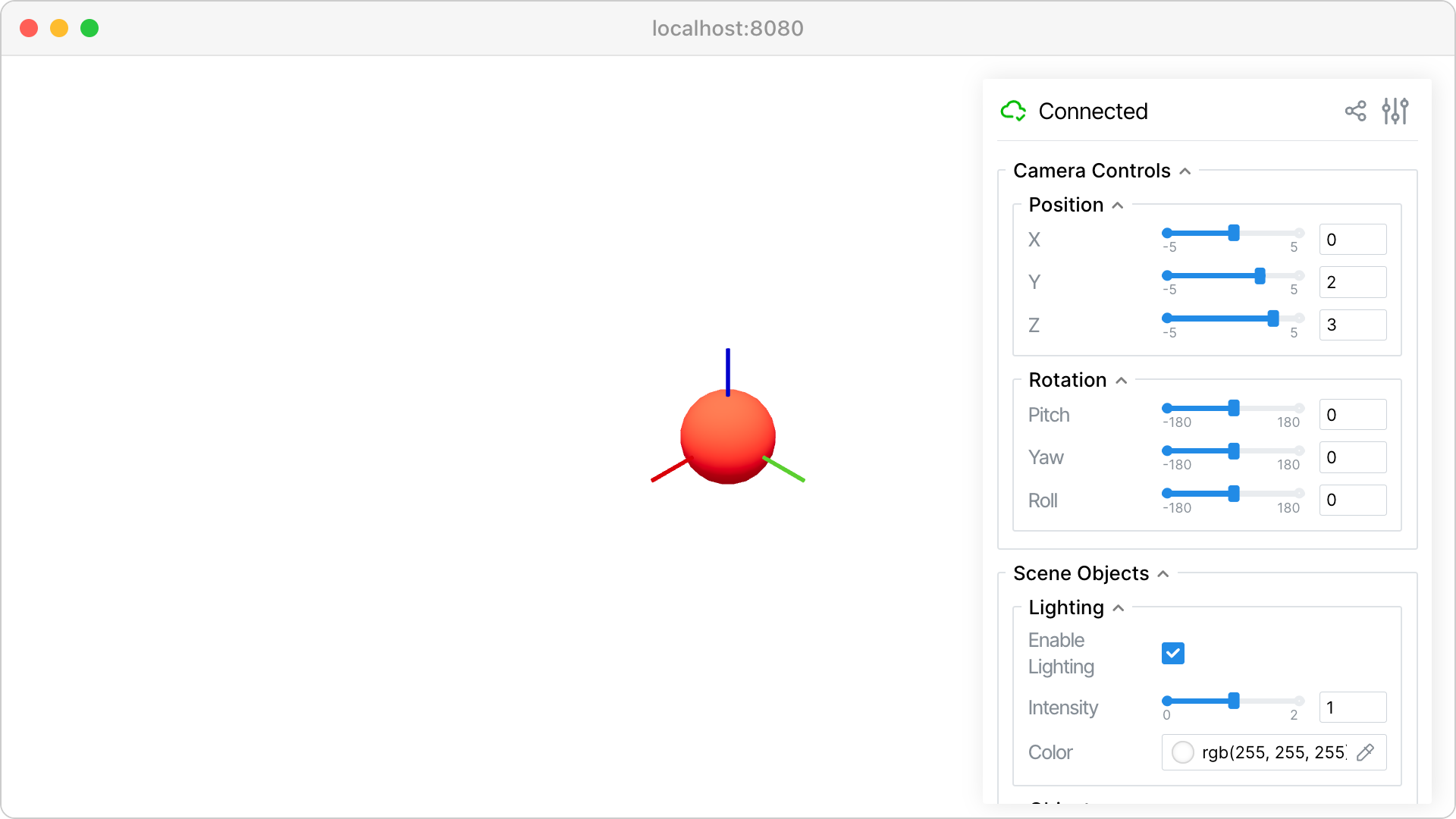Click the Connected status text

point(1093,111)
